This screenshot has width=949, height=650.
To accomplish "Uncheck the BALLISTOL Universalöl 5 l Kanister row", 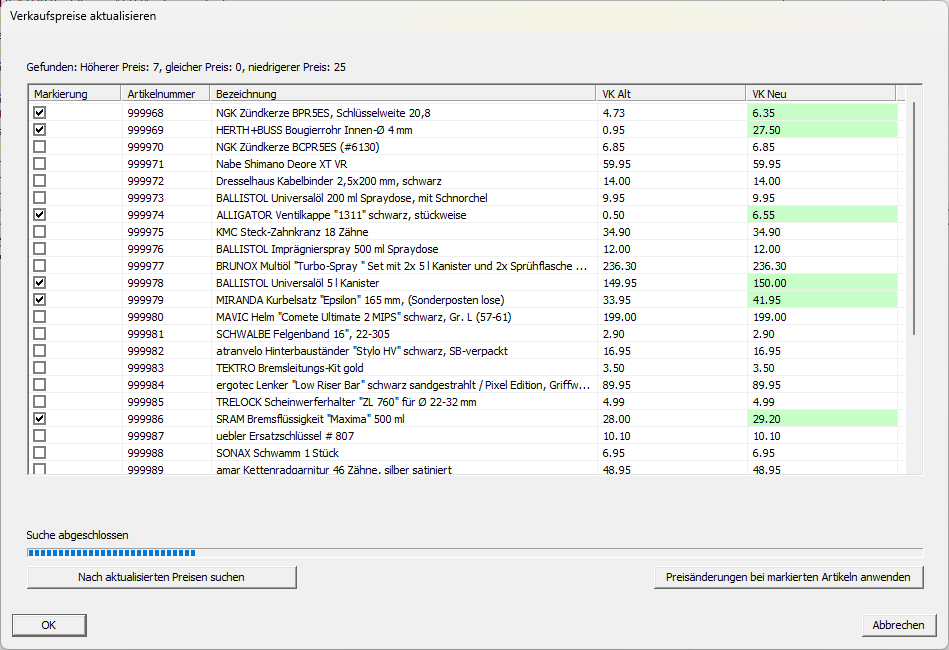I will 39,282.
